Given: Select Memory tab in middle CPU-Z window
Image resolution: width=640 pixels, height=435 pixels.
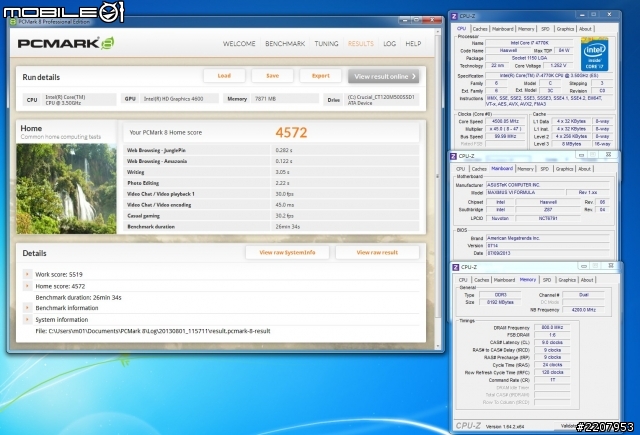Looking at the screenshot, I should pos(525,169).
